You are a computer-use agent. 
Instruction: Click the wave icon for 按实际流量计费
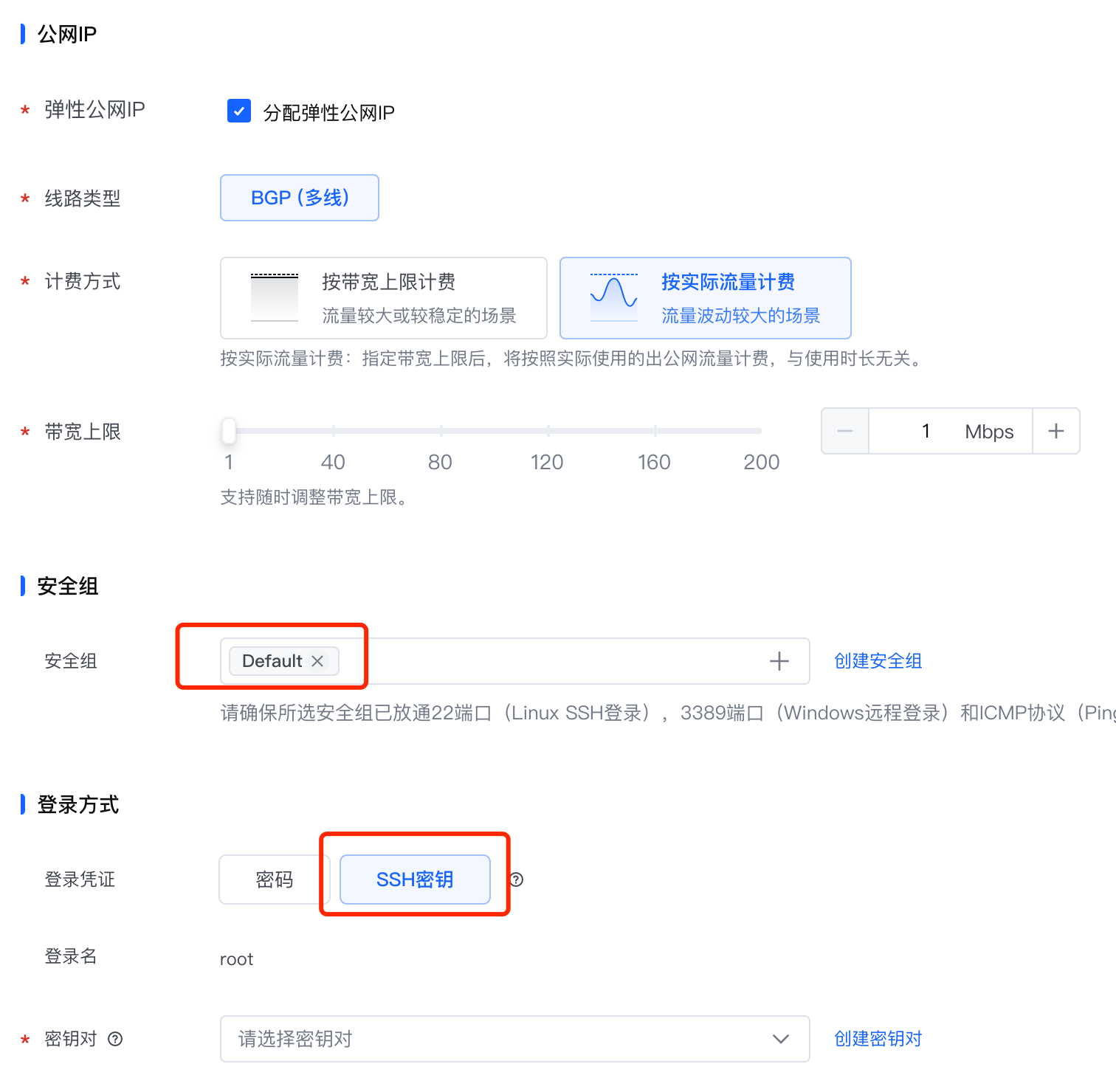coord(614,297)
